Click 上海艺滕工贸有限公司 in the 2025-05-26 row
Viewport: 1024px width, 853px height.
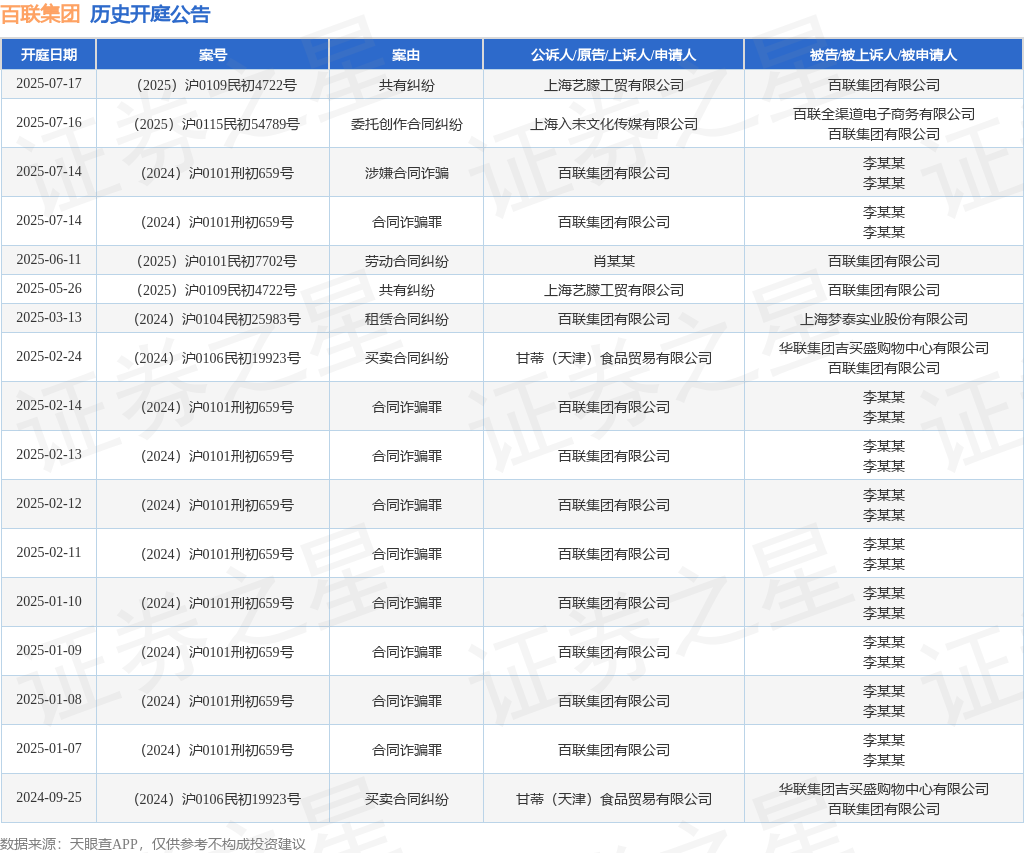coord(613,290)
